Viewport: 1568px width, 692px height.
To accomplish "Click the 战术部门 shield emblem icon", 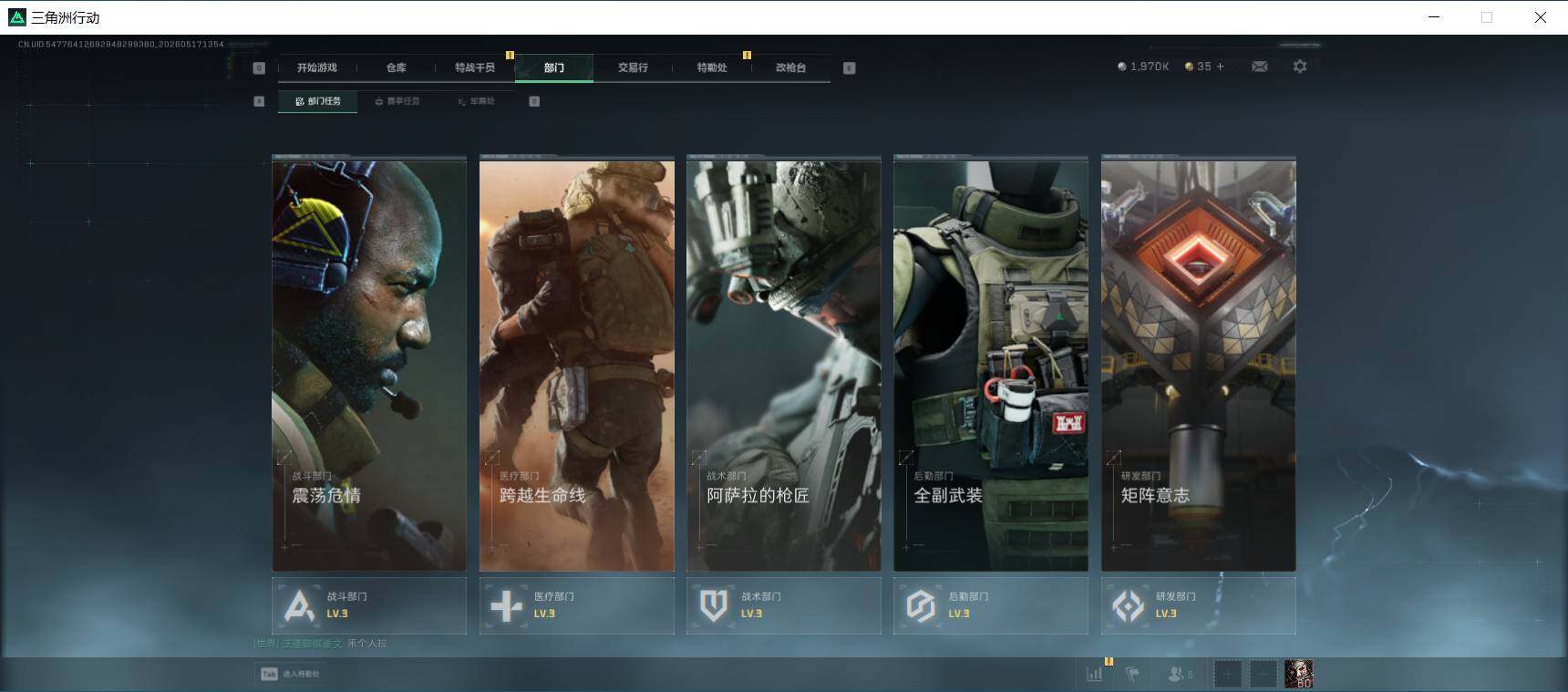I will coord(714,605).
